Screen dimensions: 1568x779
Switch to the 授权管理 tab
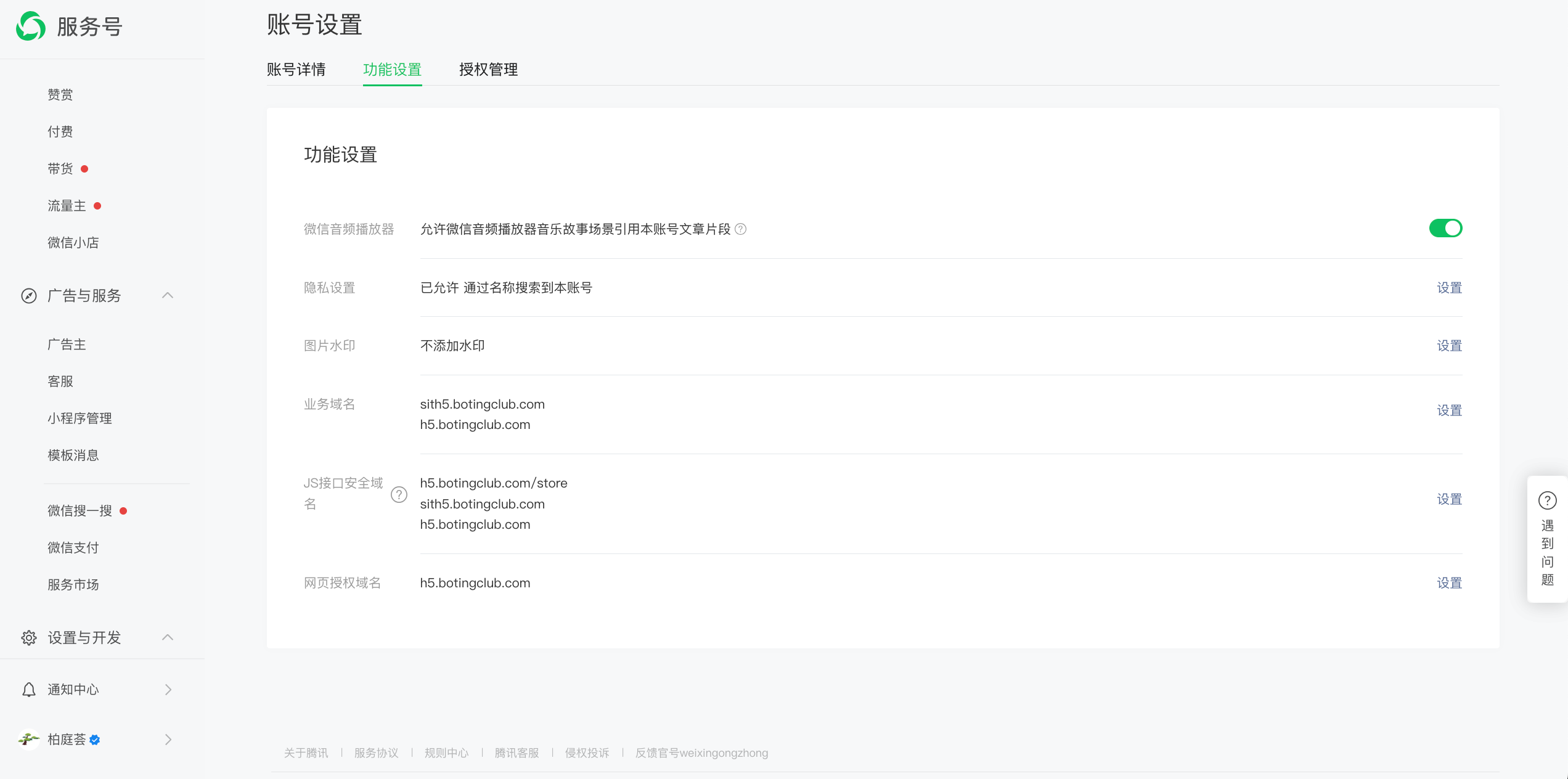pos(488,70)
